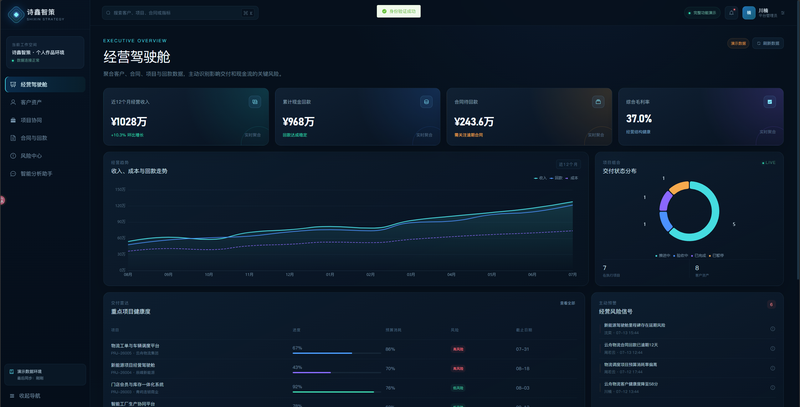Open 客户资产 in the sidebar

45,103
